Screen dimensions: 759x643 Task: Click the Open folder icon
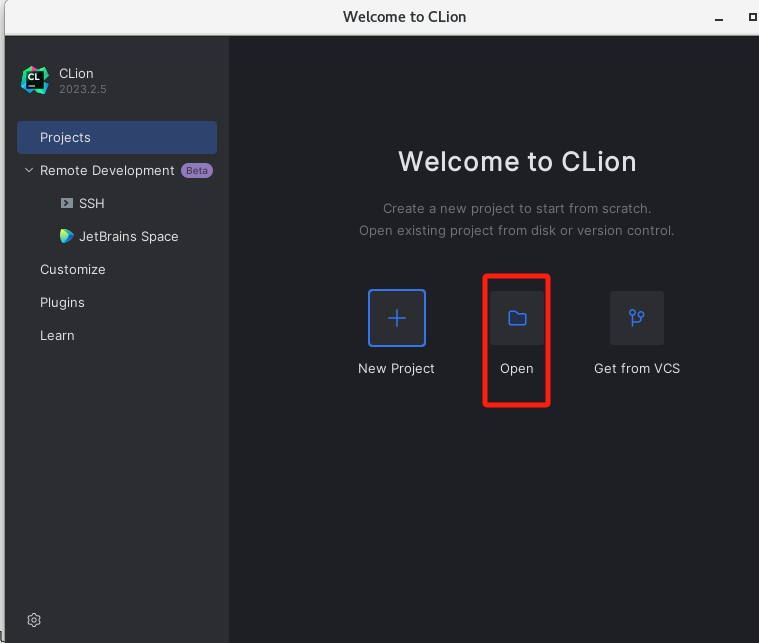click(517, 318)
